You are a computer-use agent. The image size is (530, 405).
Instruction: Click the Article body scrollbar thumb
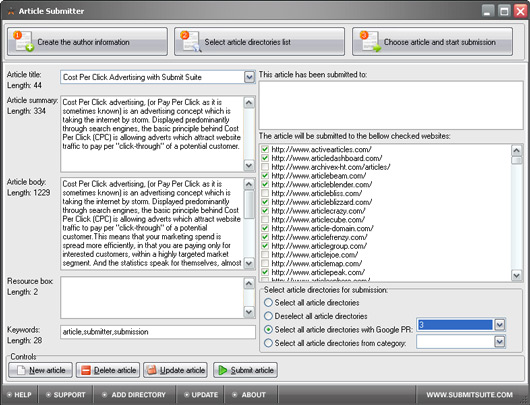pos(249,205)
